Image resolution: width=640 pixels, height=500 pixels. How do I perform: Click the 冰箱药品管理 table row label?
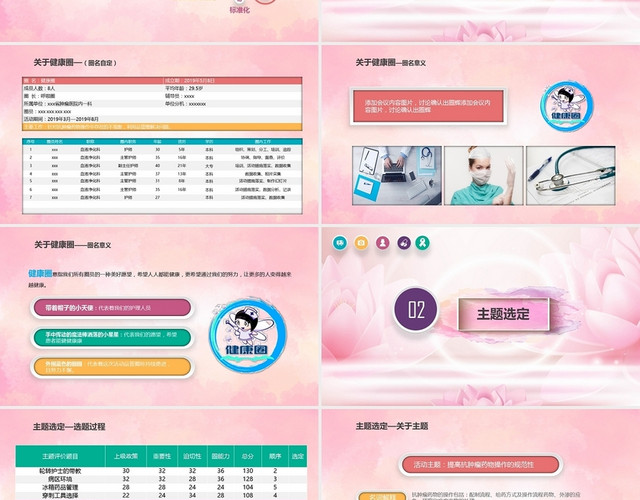click(x=60, y=487)
